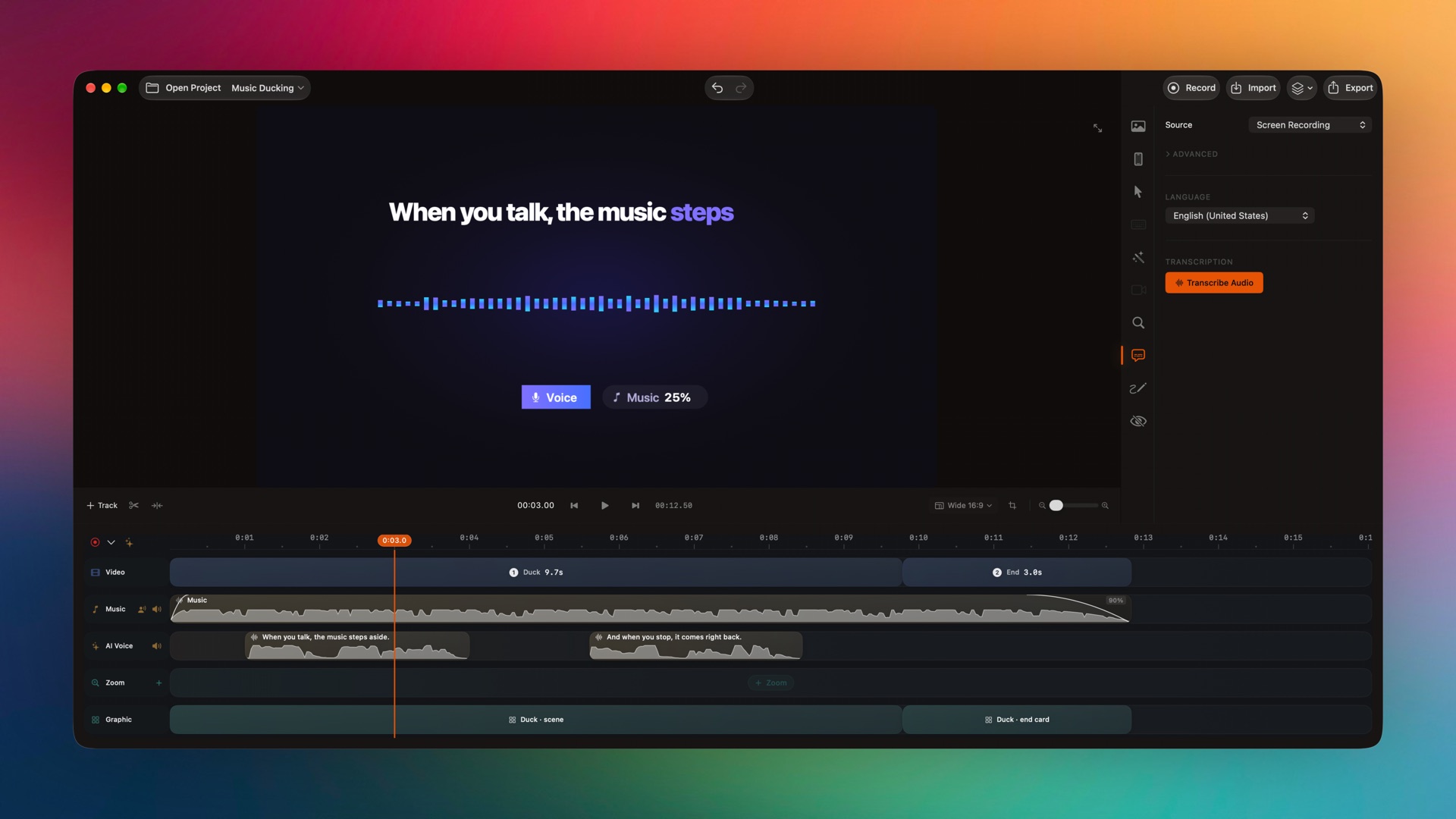Click the Voice chip in preview
This screenshot has height=819, width=1456.
click(556, 397)
